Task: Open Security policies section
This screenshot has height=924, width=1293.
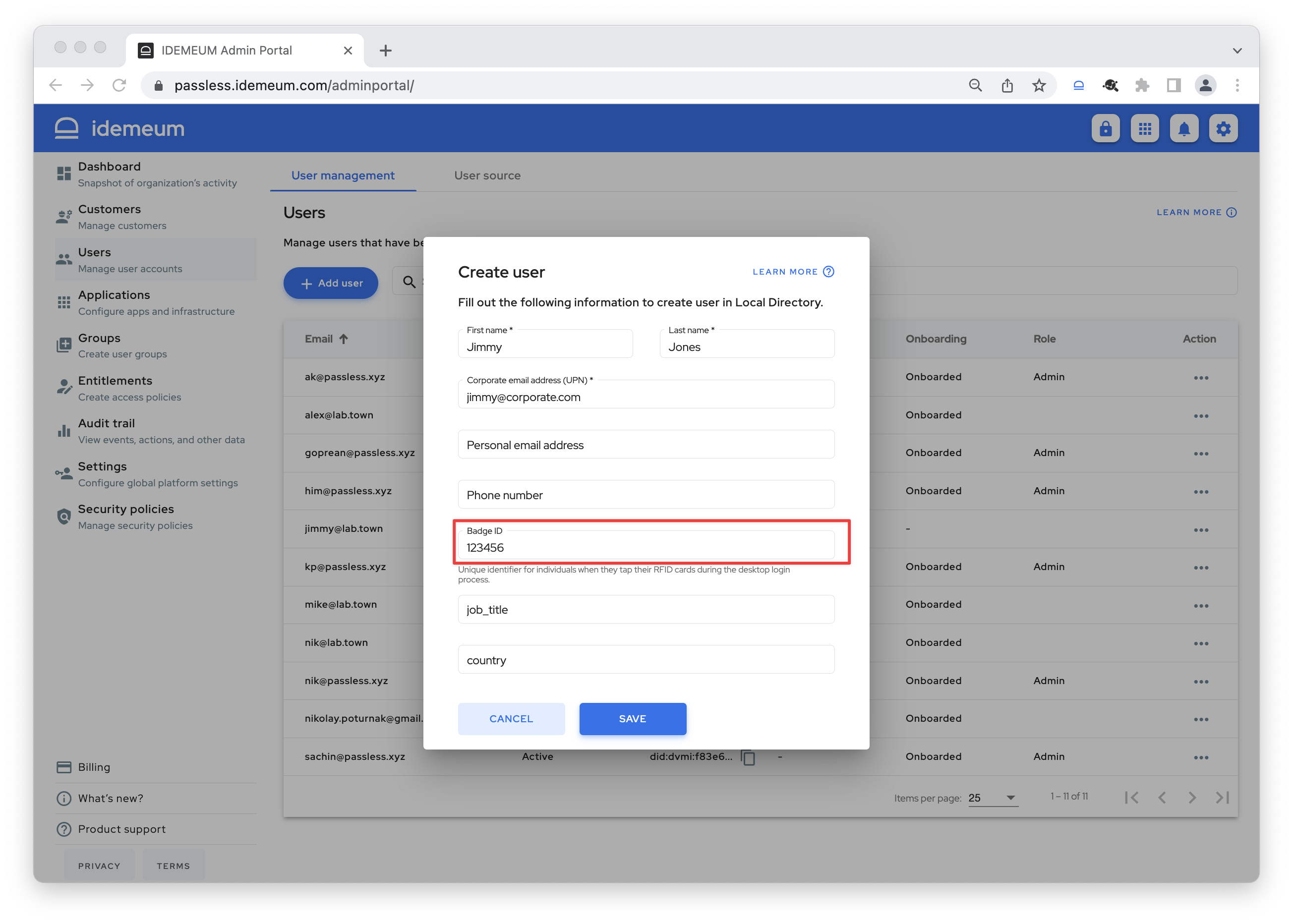Action: (x=156, y=517)
